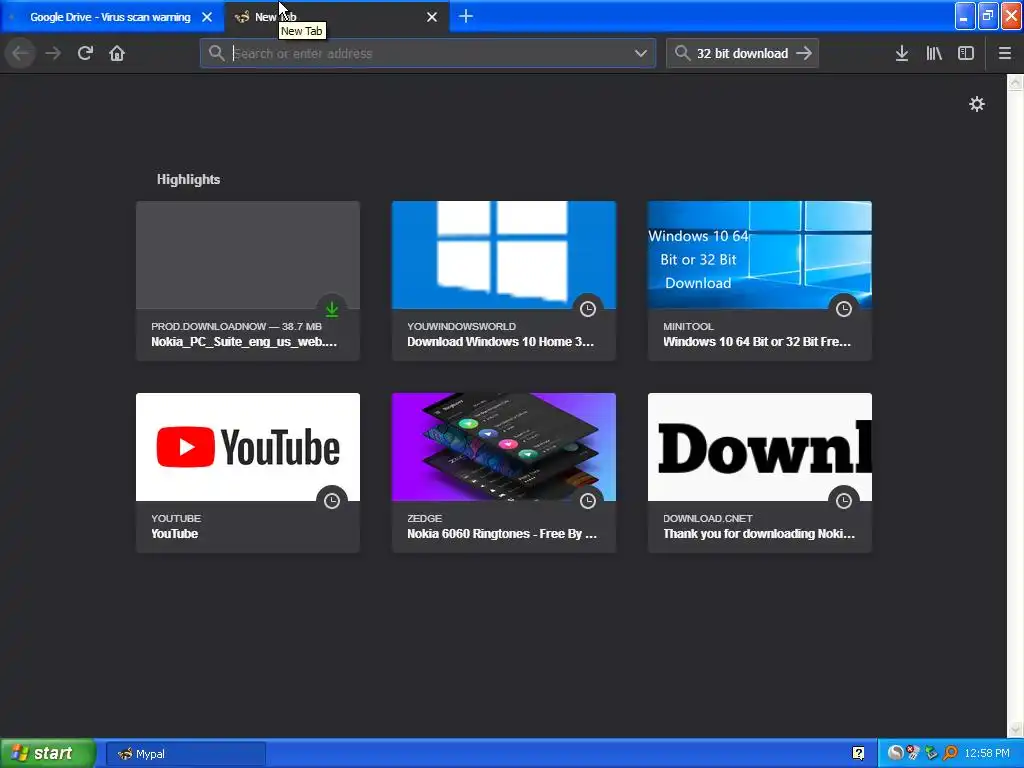Click the help question mark tray icon
1024x768 pixels.
(x=858, y=754)
